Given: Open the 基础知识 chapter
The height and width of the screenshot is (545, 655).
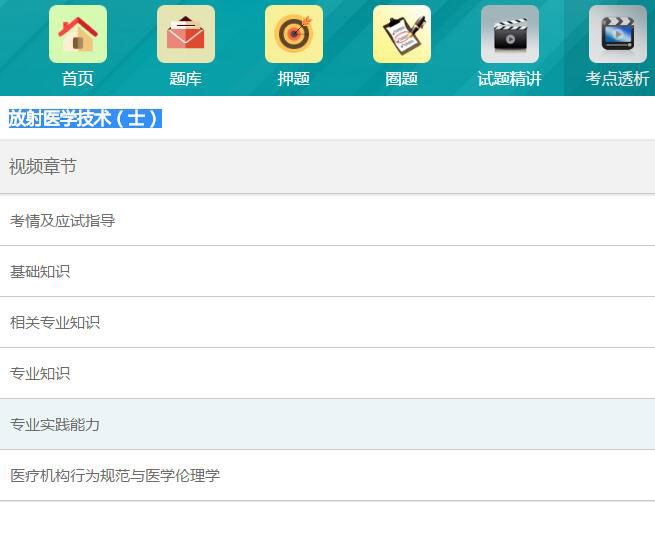Looking at the screenshot, I should coord(40,272).
